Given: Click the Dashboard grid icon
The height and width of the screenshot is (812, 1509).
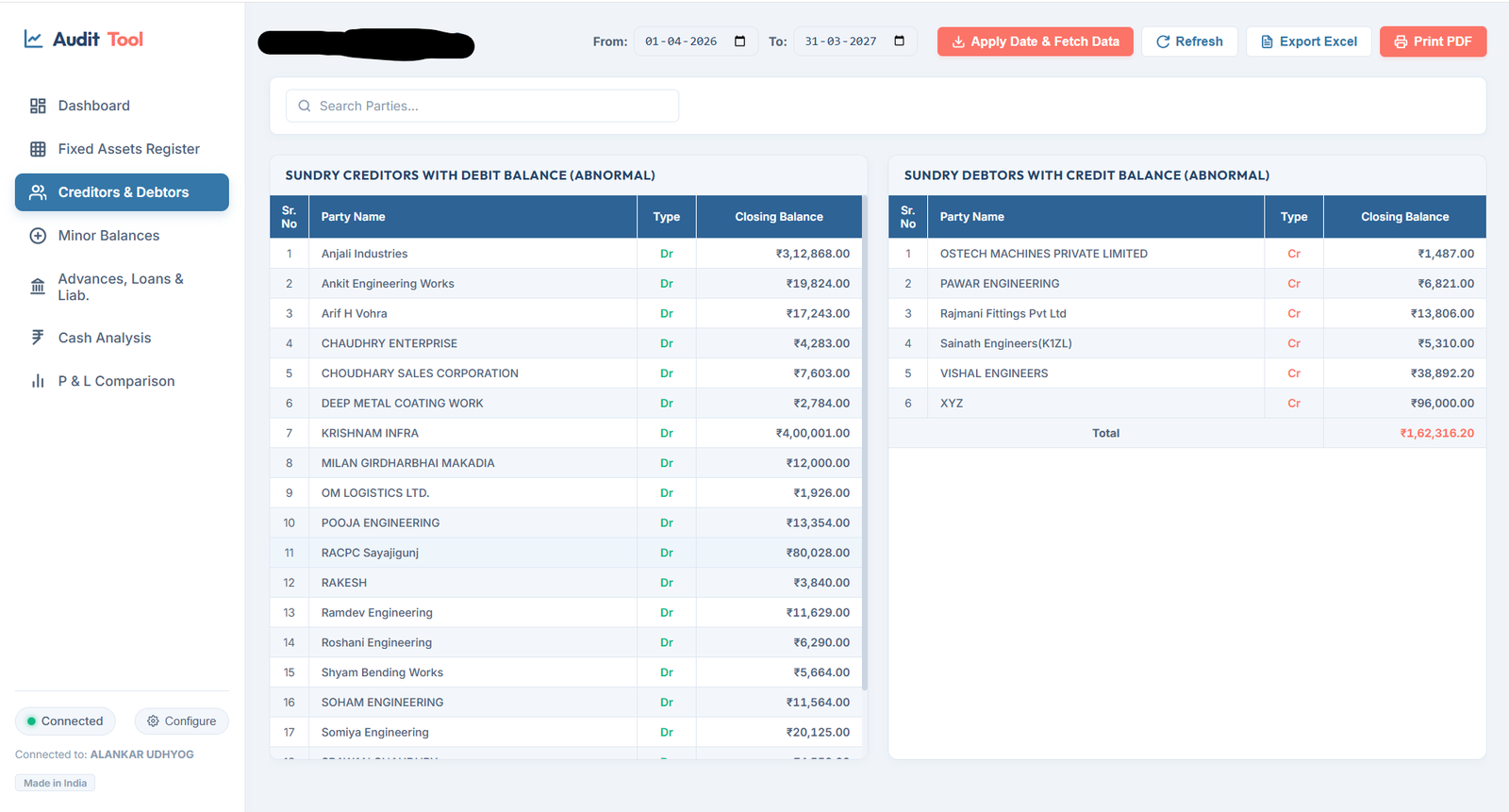Looking at the screenshot, I should coord(38,106).
